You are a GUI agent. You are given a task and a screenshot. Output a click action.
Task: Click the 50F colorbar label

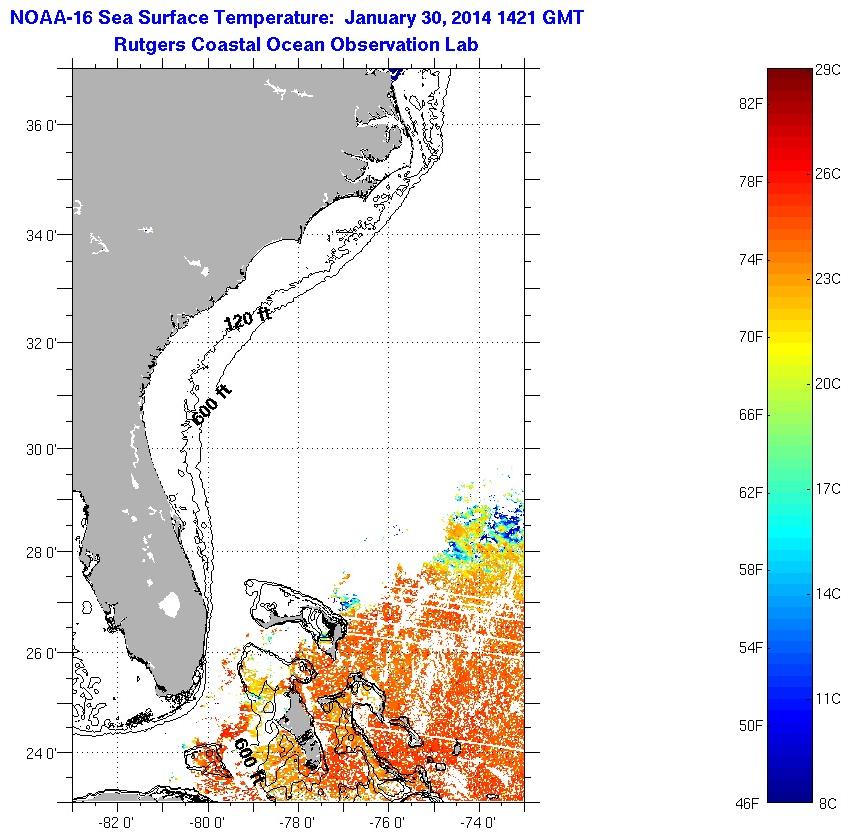tap(750, 725)
